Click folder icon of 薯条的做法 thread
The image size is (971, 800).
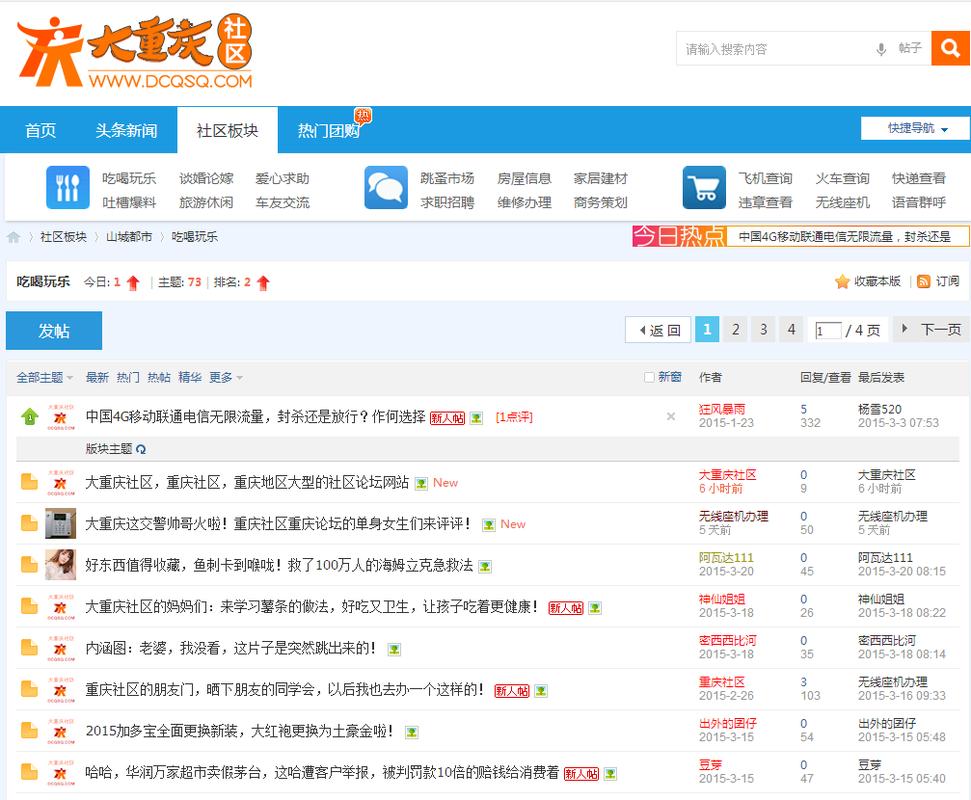tap(29, 606)
